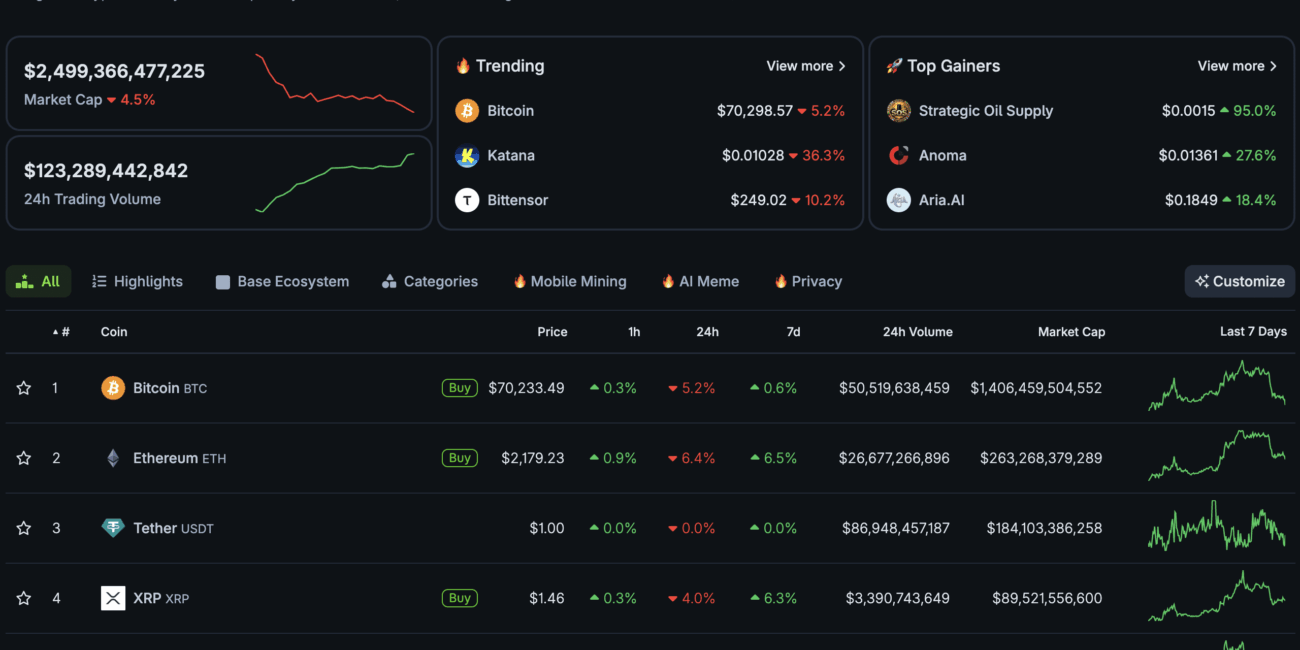Open the Market Cap trend chart
1300x650 pixels.
(334, 84)
